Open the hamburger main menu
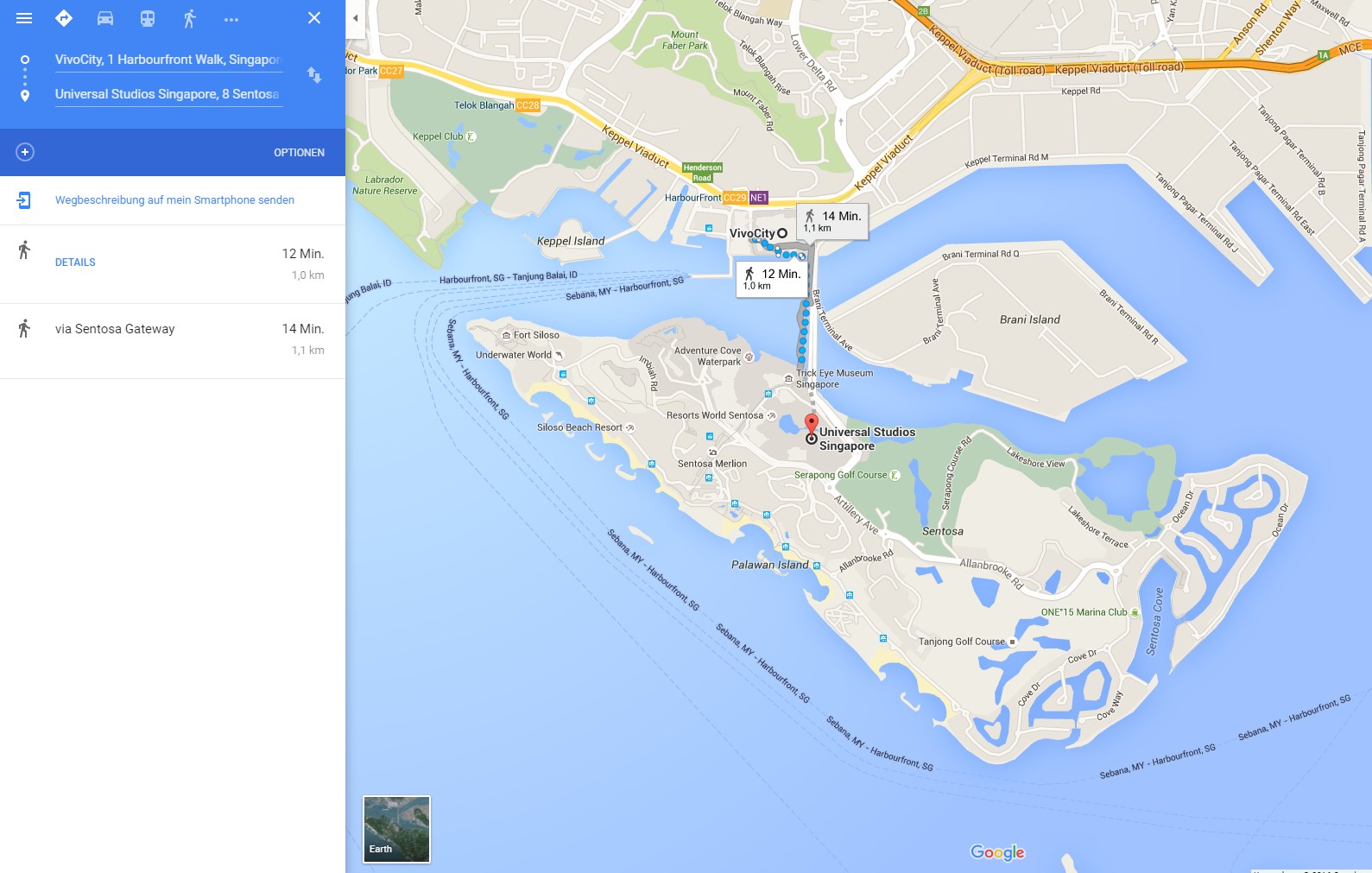The image size is (1372, 873). [24, 18]
